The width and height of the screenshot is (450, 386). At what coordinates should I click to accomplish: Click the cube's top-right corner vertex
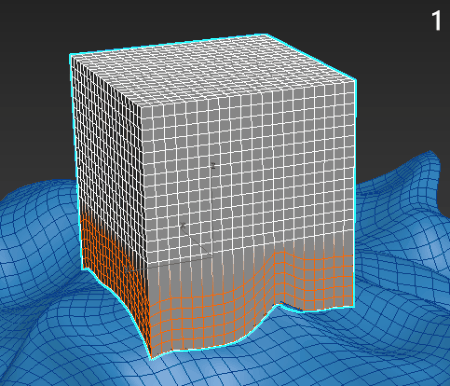(355, 80)
